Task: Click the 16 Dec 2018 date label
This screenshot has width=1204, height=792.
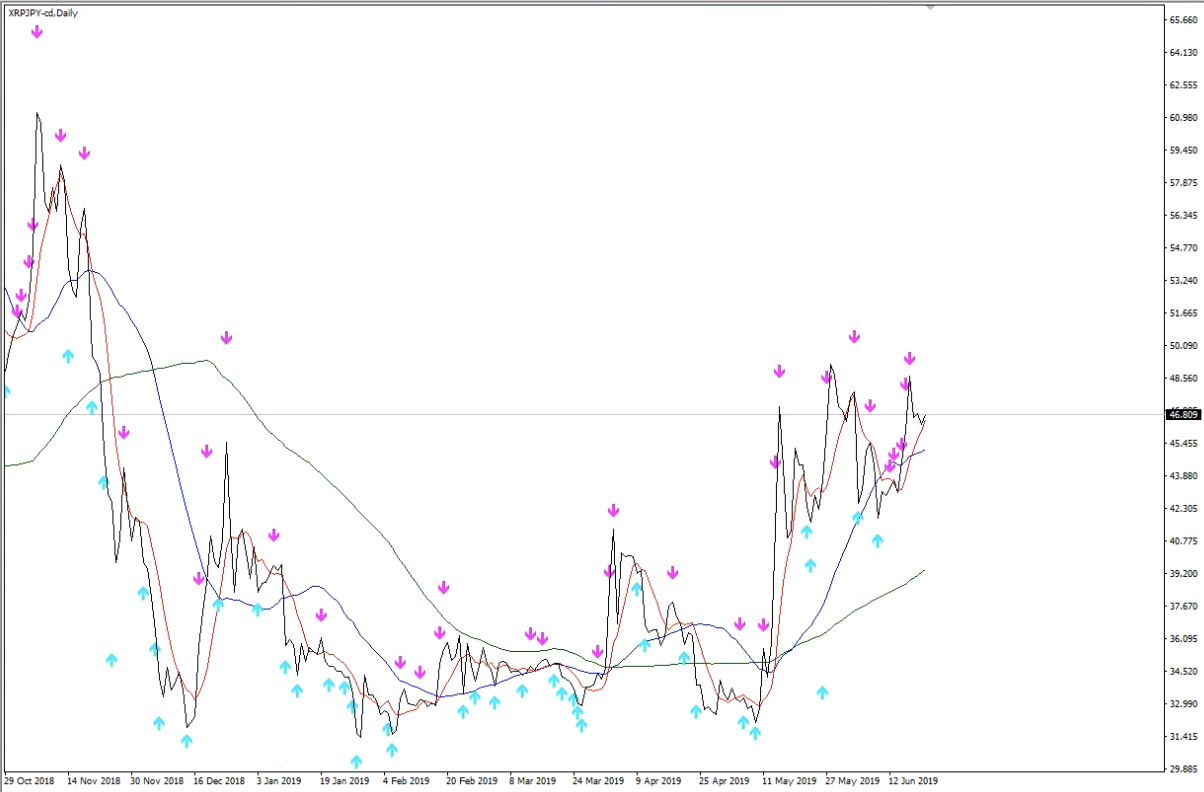Action: [220, 781]
